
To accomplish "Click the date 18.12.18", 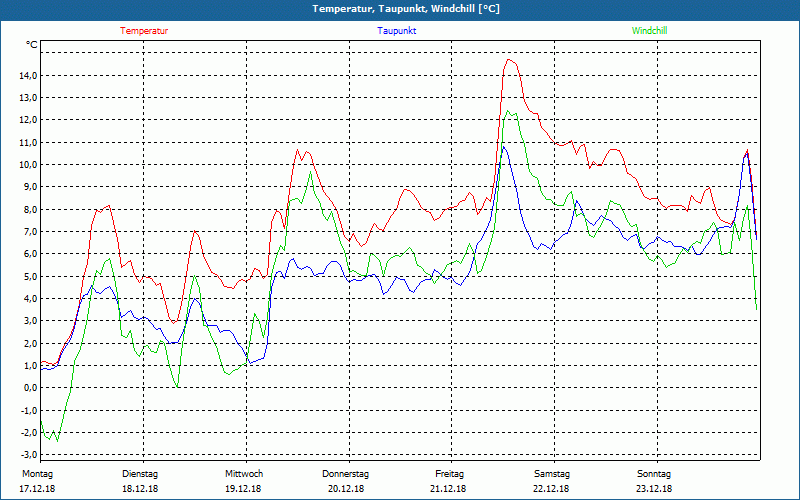I will point(140,489).
